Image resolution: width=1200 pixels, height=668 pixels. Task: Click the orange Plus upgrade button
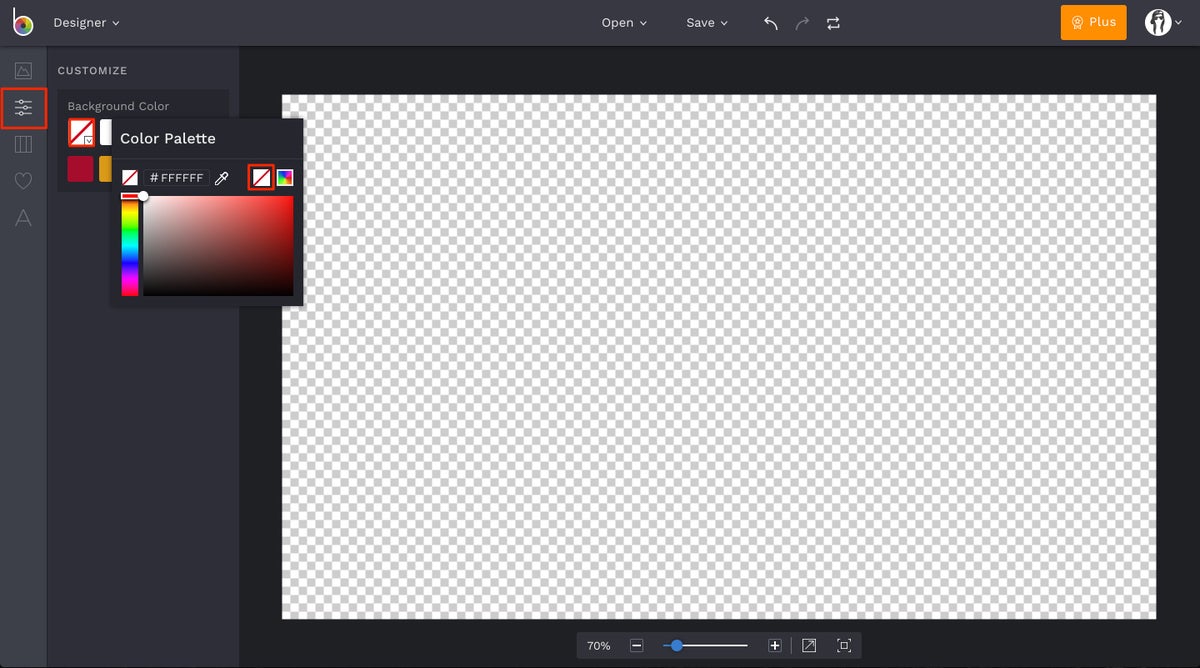tap(1093, 22)
